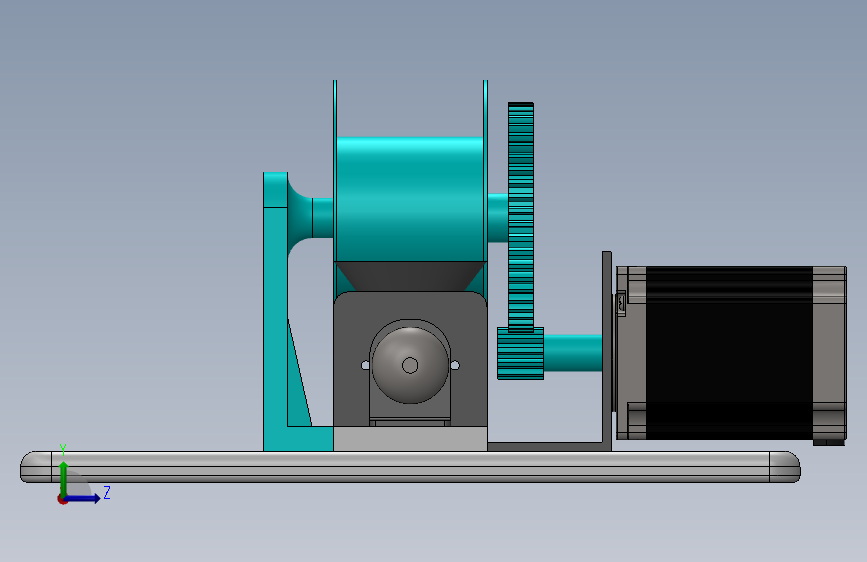Select the small teal pinion gear
Image resolution: width=867 pixels, height=562 pixels.
(520, 353)
